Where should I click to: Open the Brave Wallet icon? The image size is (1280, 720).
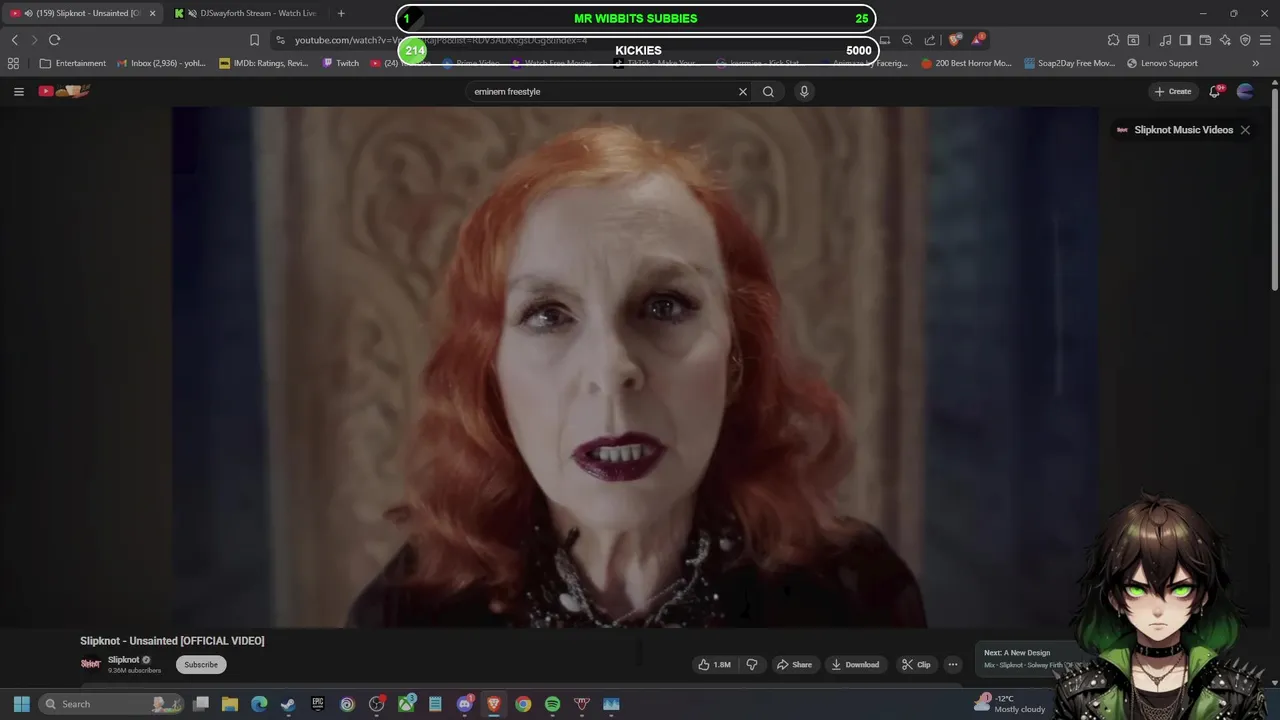point(1205,40)
